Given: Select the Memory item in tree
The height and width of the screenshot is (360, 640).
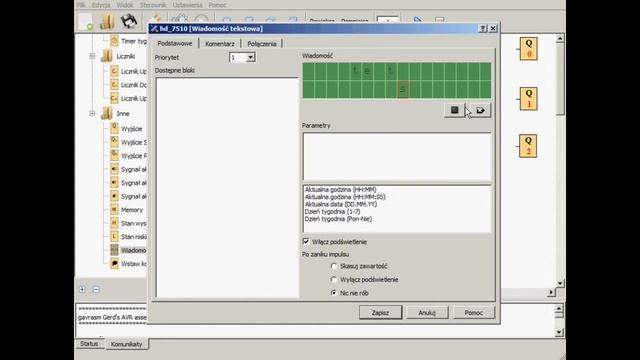Looking at the screenshot, I should click(132, 210).
